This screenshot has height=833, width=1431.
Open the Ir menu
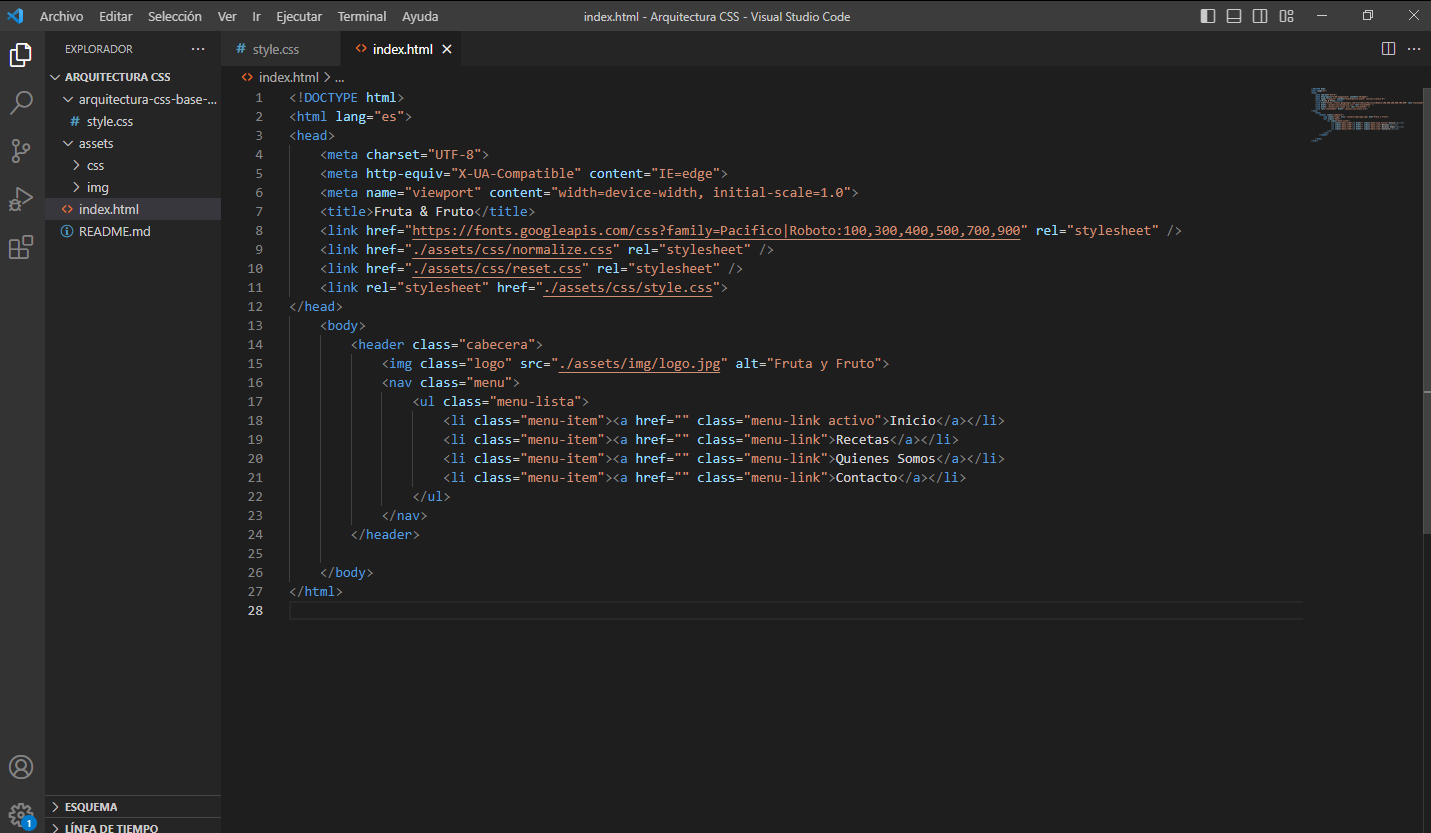point(257,17)
